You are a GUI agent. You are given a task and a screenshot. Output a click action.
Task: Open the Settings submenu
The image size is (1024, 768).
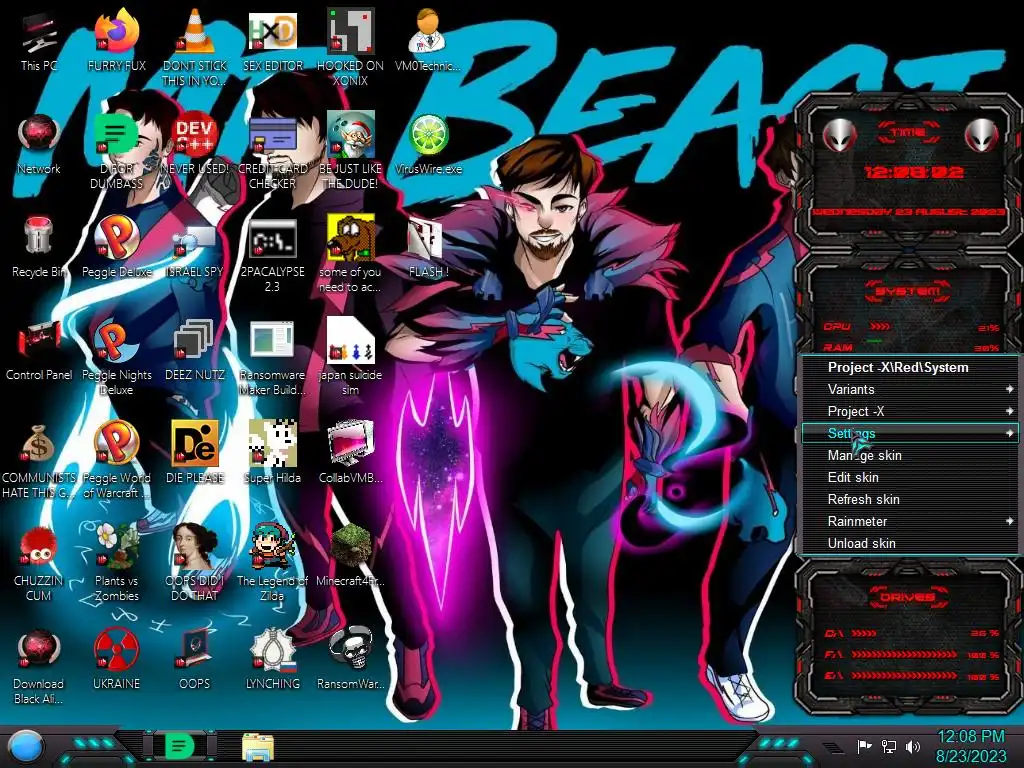[910, 433]
